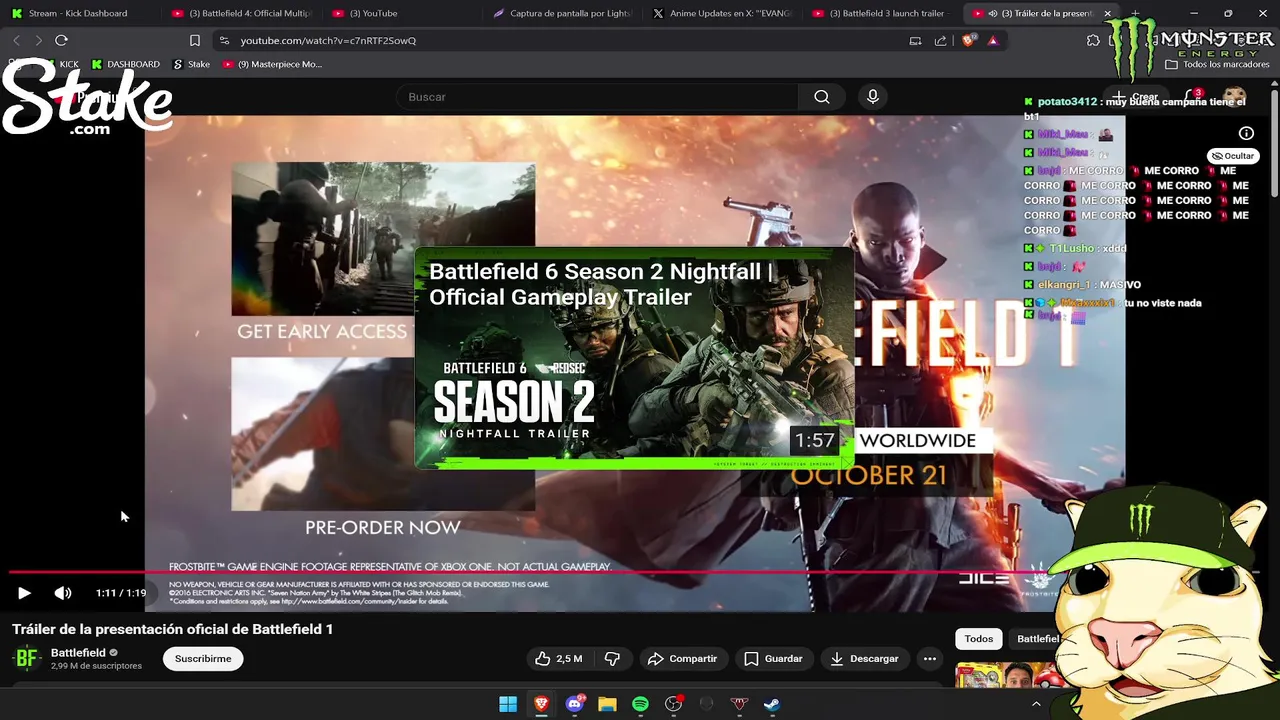1280x720 pixels.
Task: Reload the YouTube page
Action: point(61,40)
